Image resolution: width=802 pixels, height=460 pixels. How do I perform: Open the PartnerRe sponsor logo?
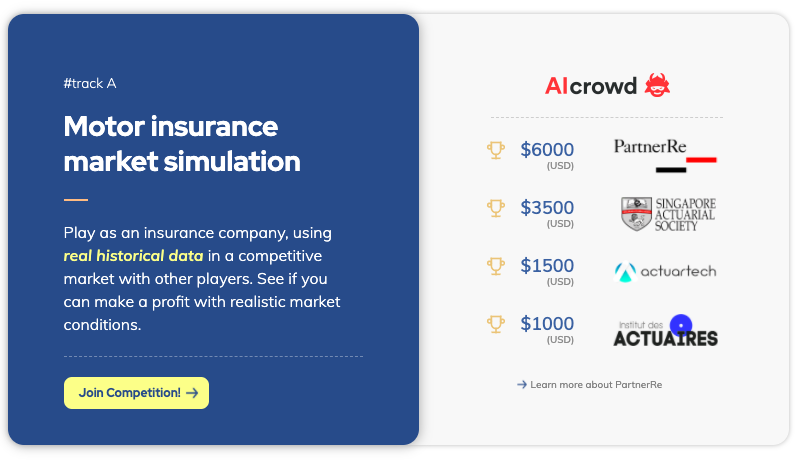click(664, 153)
